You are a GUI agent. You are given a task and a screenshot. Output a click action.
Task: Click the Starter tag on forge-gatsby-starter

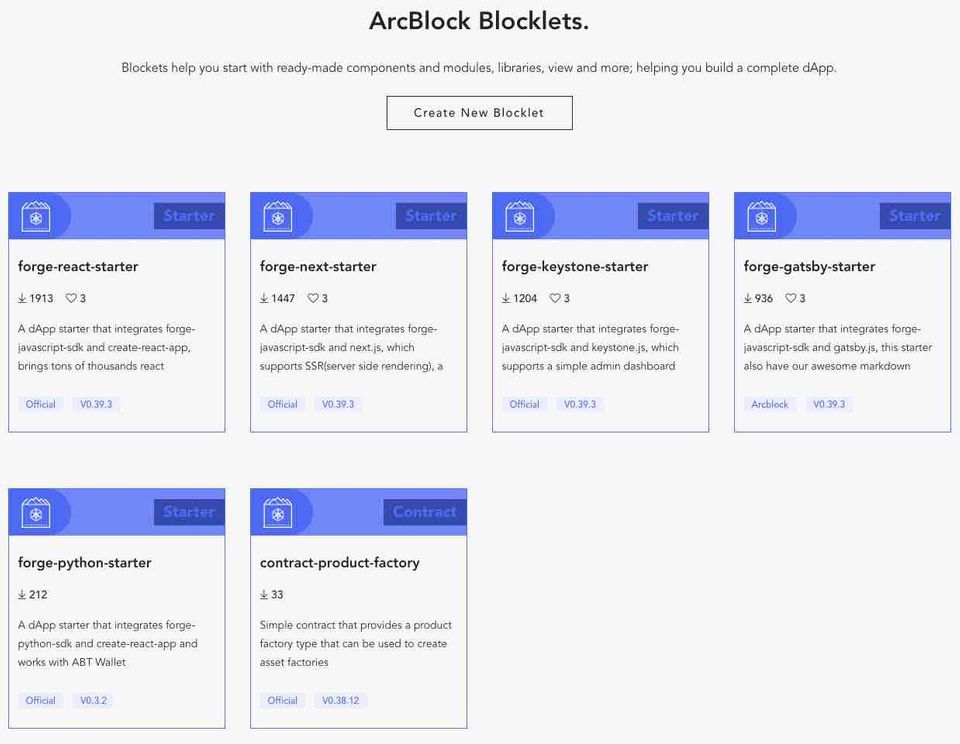[914, 216]
